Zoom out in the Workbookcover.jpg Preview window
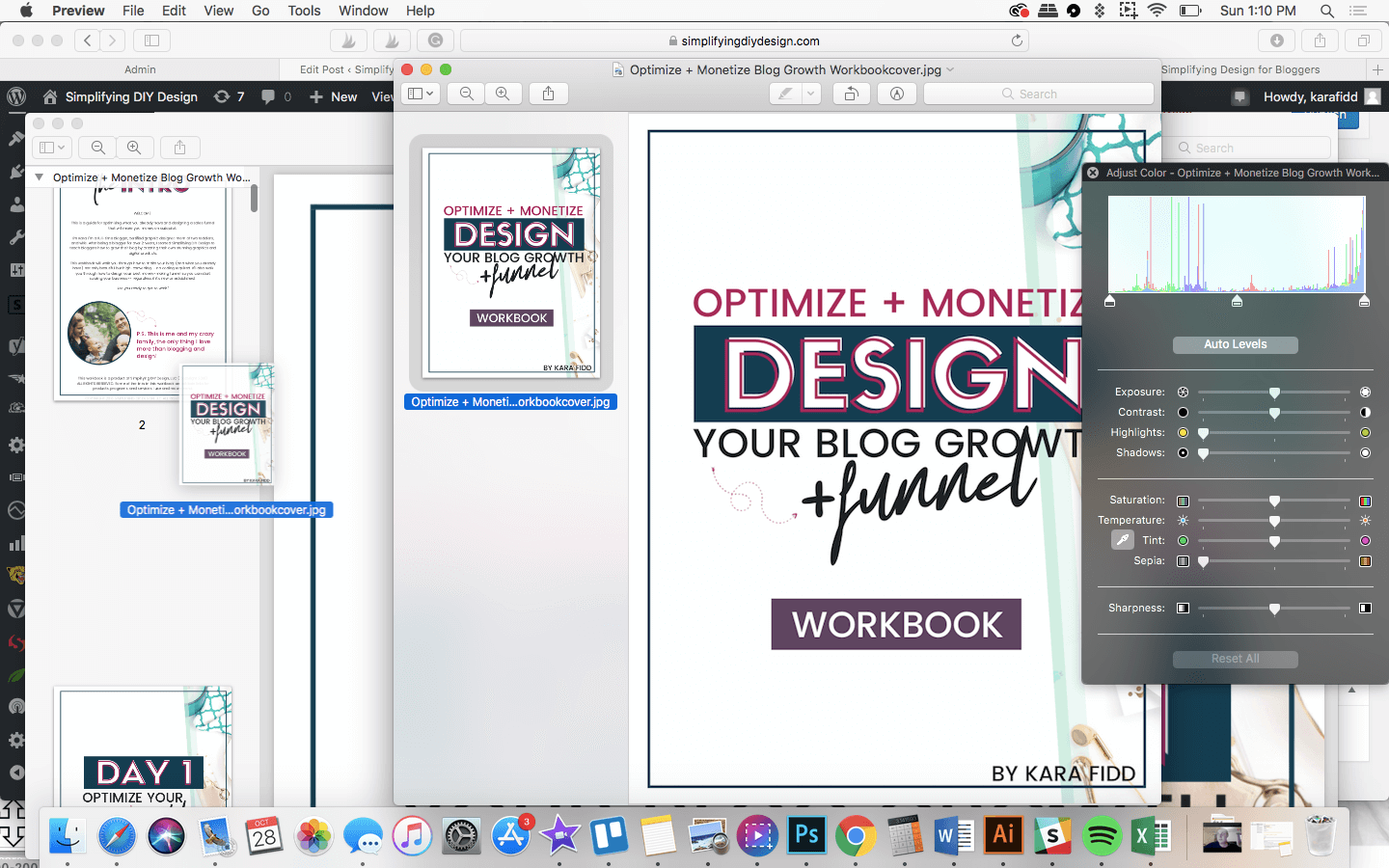Viewport: 1389px width, 868px height. tap(467, 94)
